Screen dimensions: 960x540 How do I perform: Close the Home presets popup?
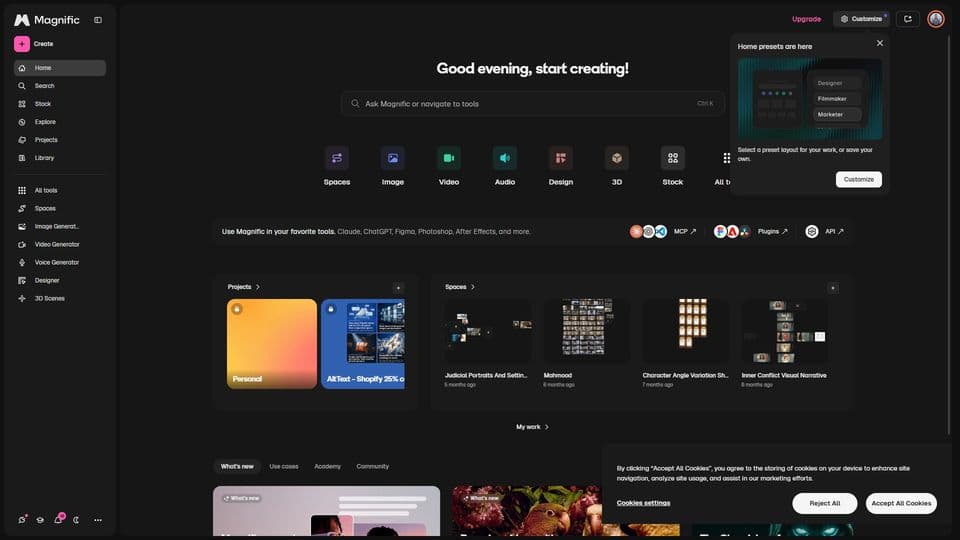880,43
